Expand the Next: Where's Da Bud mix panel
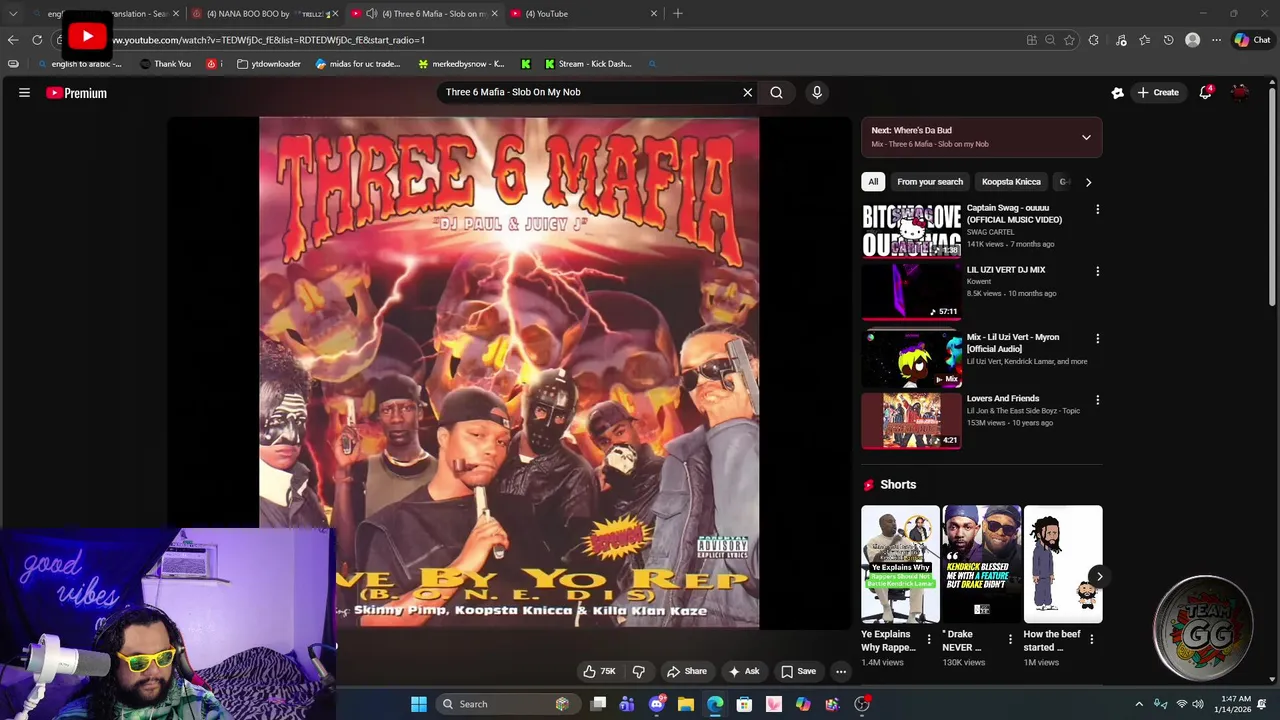This screenshot has height=720, width=1280. (1086, 137)
